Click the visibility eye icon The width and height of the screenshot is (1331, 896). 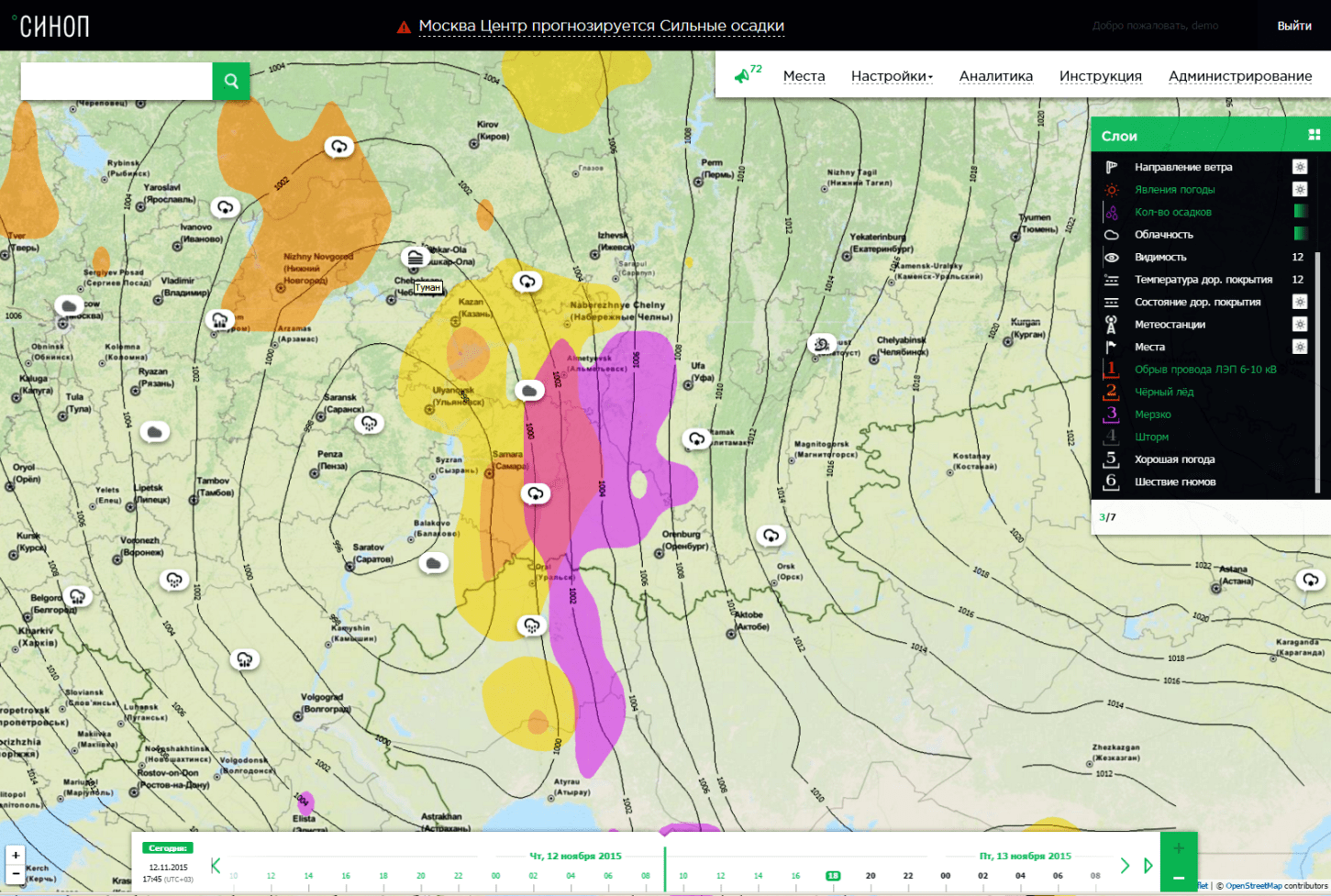pos(1111,258)
